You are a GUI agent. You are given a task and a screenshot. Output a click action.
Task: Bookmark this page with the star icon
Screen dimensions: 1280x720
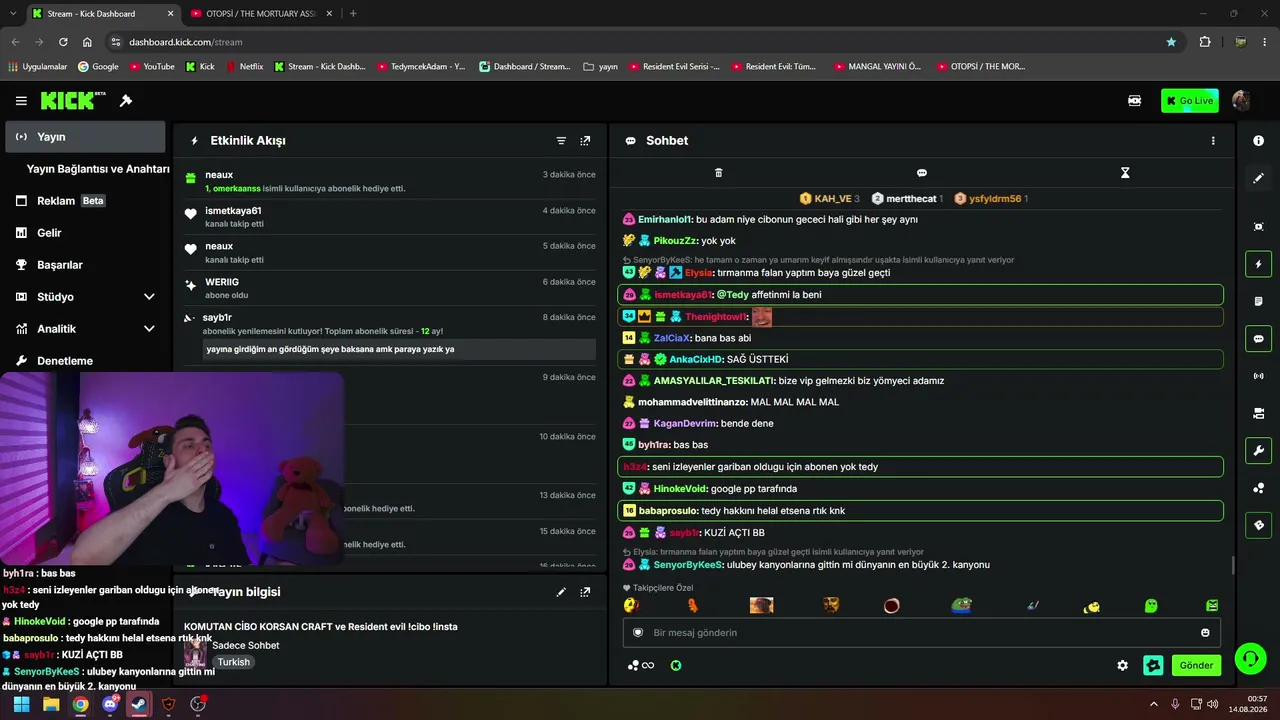tap(1171, 42)
